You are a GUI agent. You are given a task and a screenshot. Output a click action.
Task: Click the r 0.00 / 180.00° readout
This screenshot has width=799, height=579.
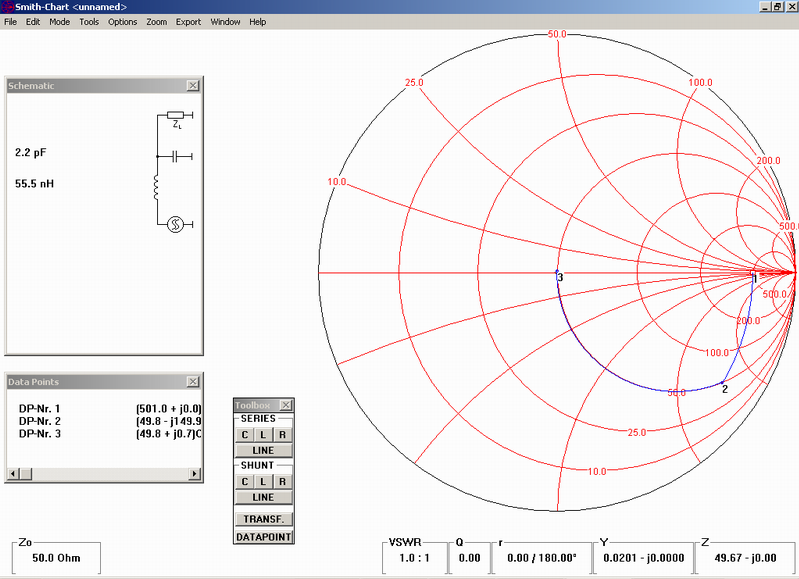[x=542, y=558]
